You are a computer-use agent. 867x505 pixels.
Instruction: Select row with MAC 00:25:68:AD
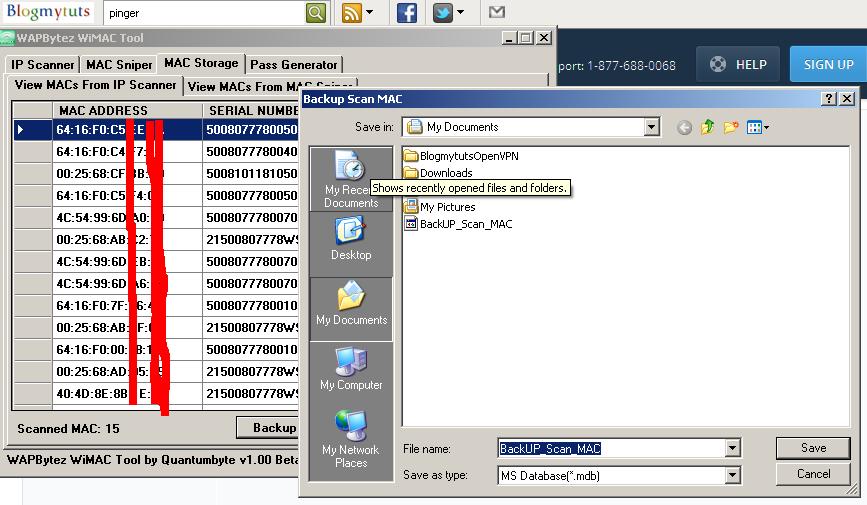[156, 372]
